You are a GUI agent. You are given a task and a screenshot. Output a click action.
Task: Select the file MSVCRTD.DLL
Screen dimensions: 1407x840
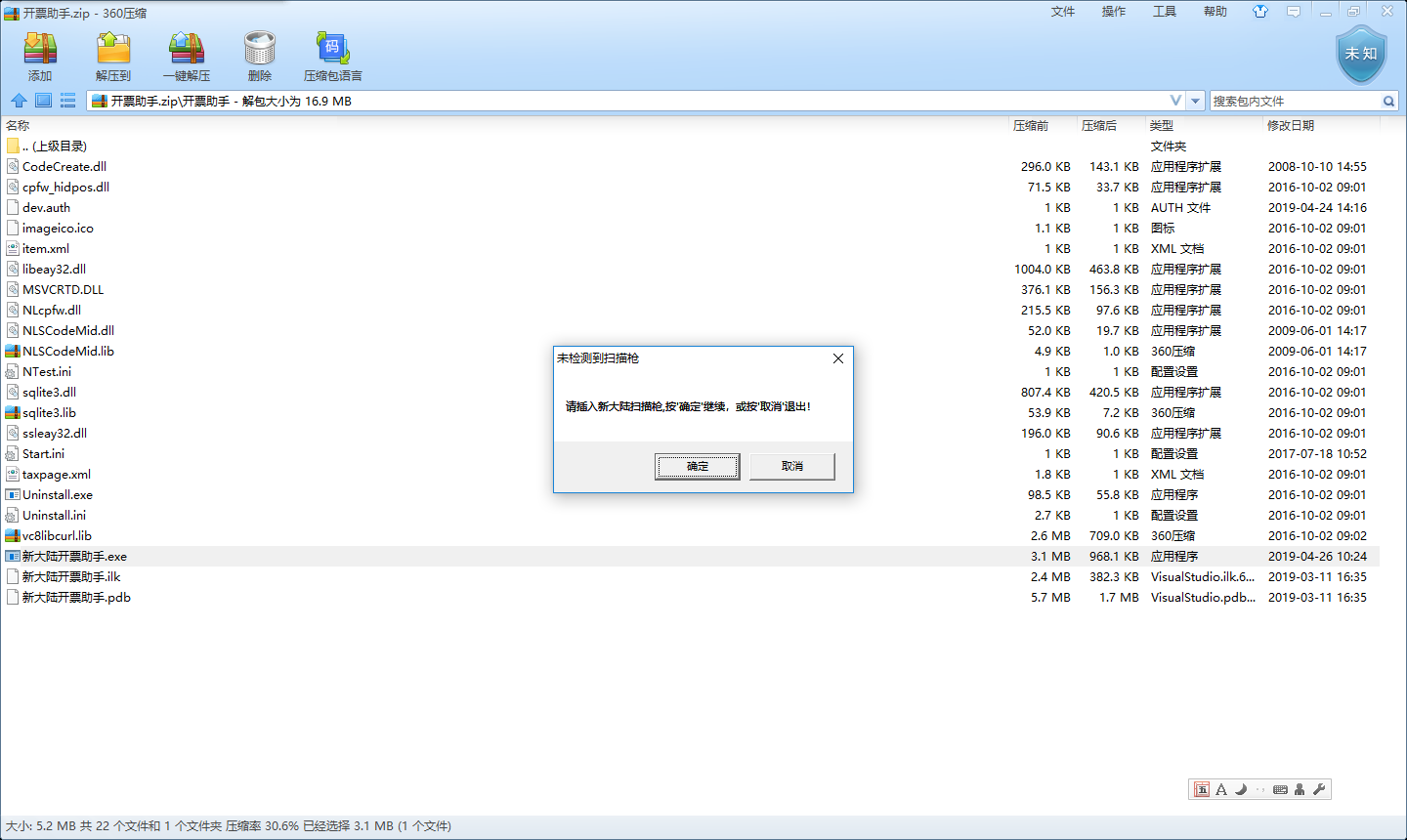click(63, 289)
